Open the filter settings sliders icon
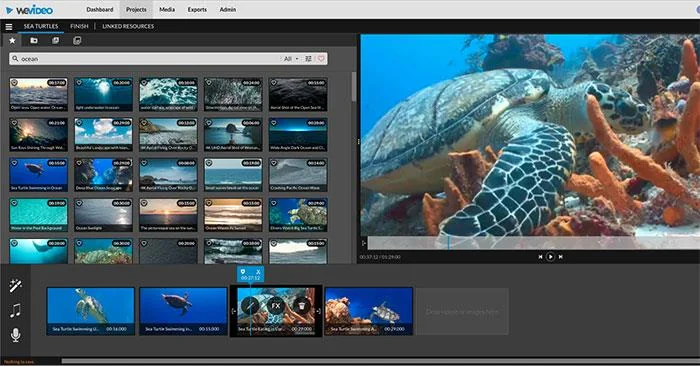The image size is (700, 366). pos(308,58)
